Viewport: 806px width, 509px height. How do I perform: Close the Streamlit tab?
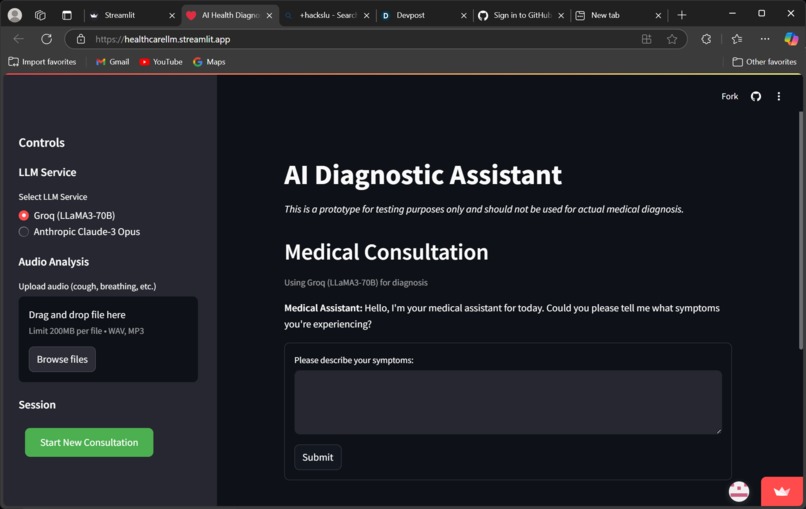172,15
